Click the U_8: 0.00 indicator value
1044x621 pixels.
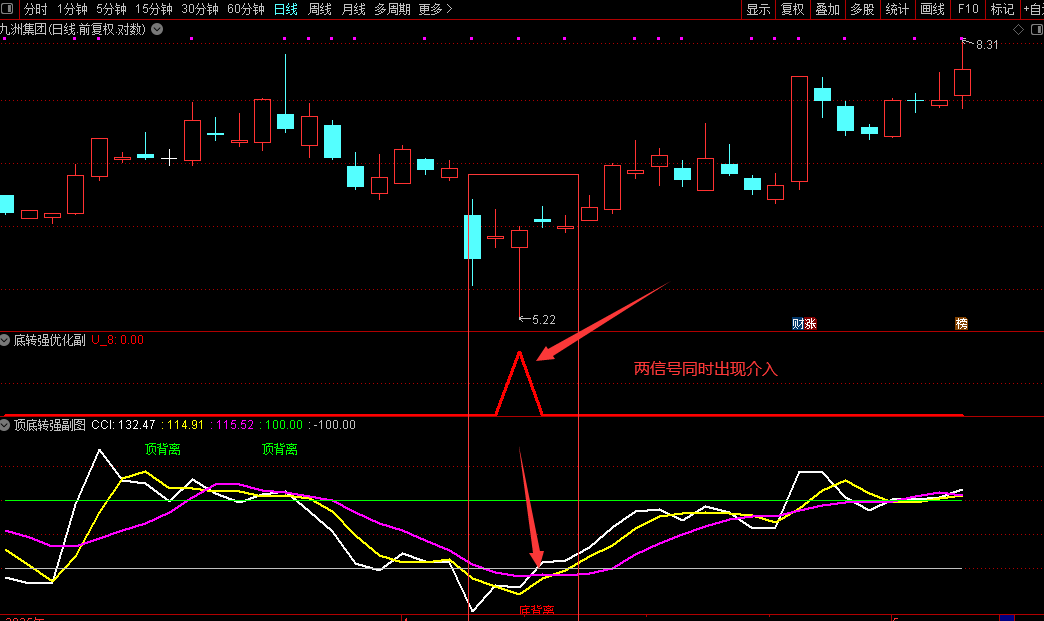tap(117, 340)
